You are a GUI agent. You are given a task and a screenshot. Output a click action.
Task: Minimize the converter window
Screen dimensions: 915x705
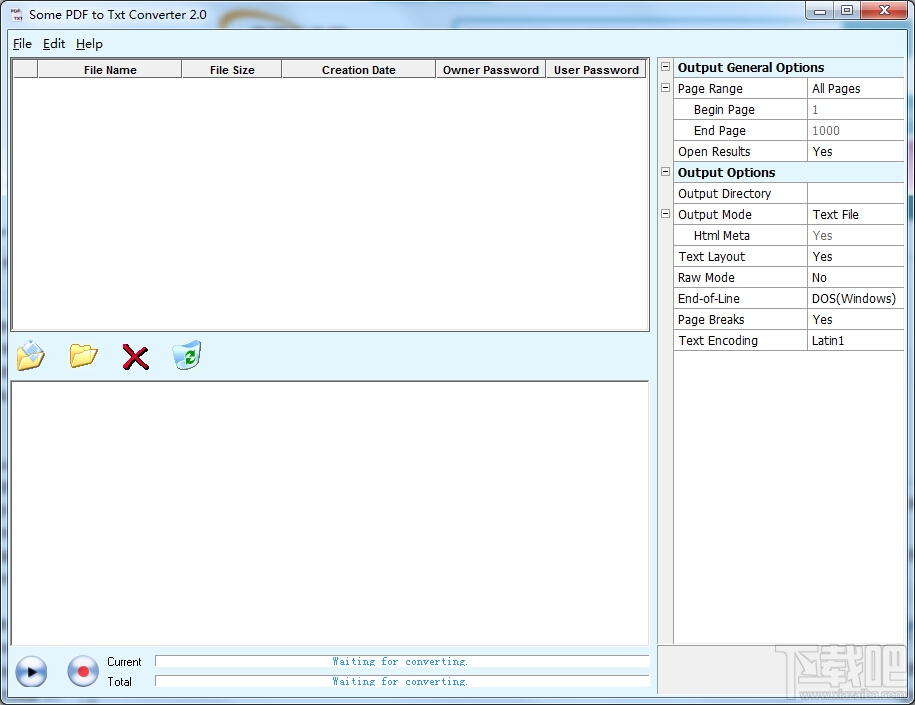click(x=820, y=11)
